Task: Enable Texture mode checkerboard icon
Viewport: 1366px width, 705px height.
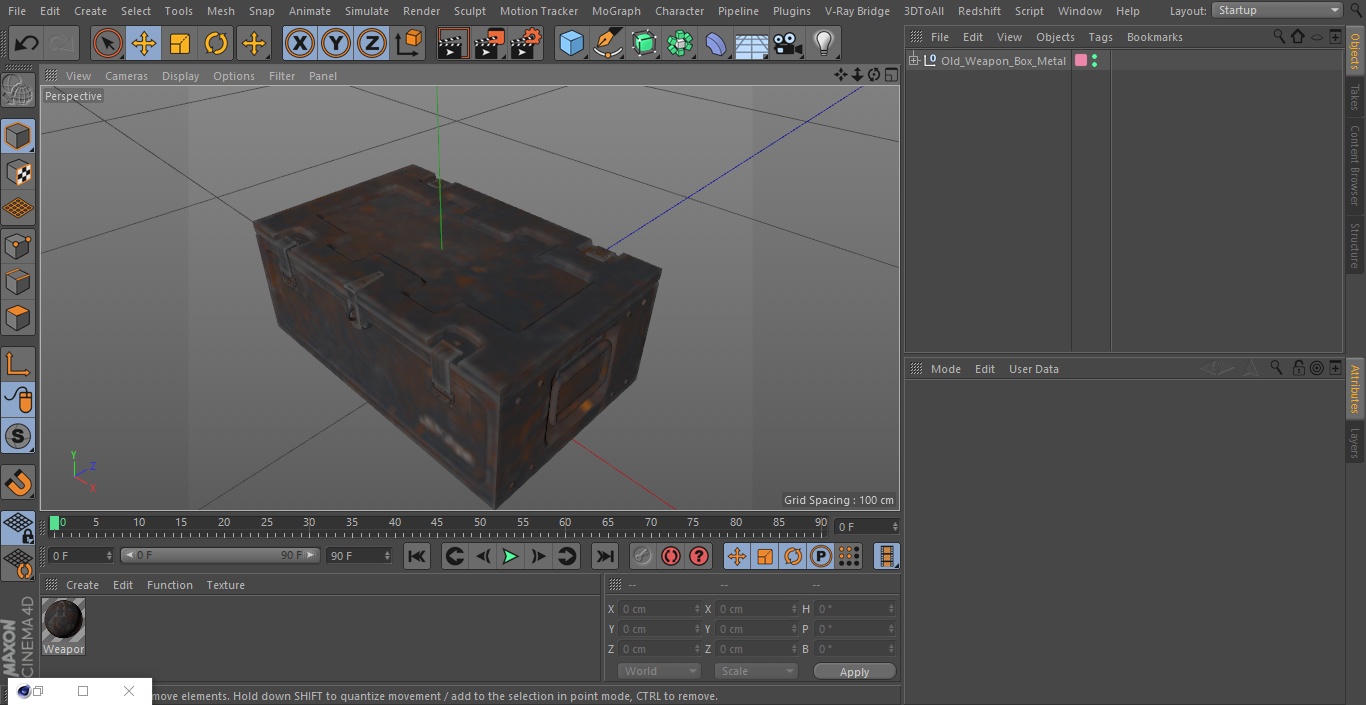Action: (18, 172)
